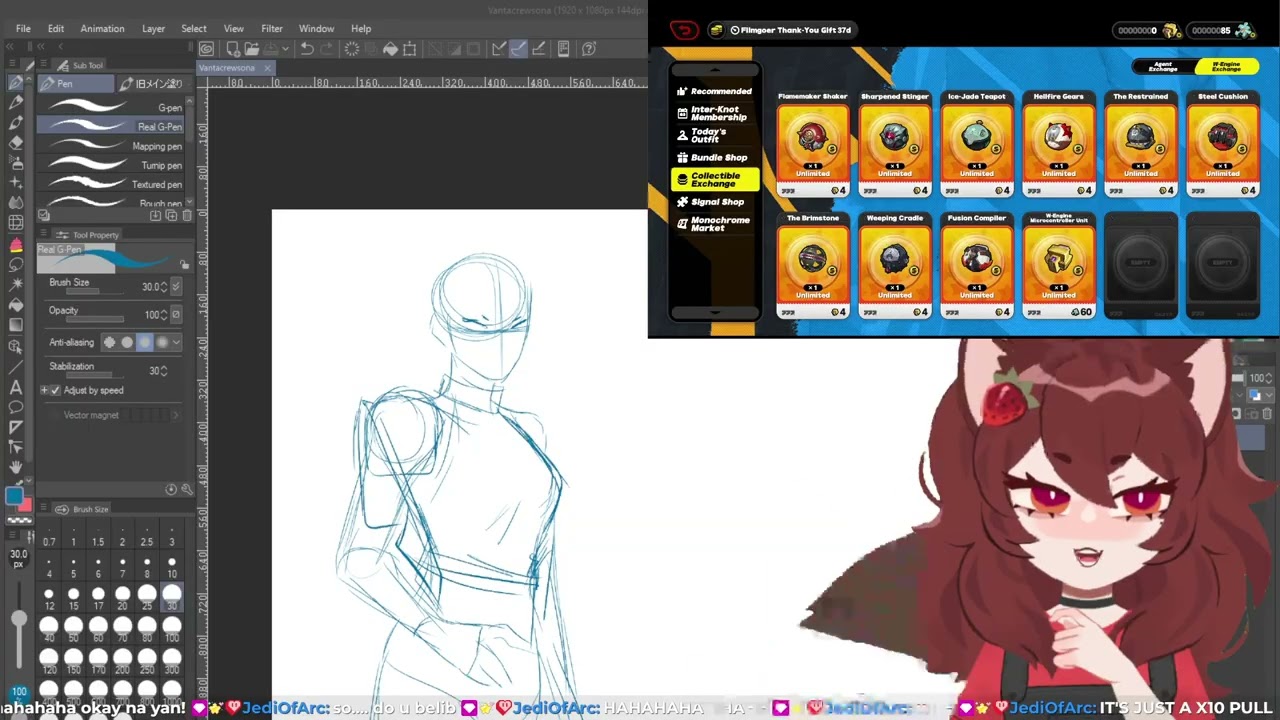Select the Balloon tool in the tool palette

(16, 407)
